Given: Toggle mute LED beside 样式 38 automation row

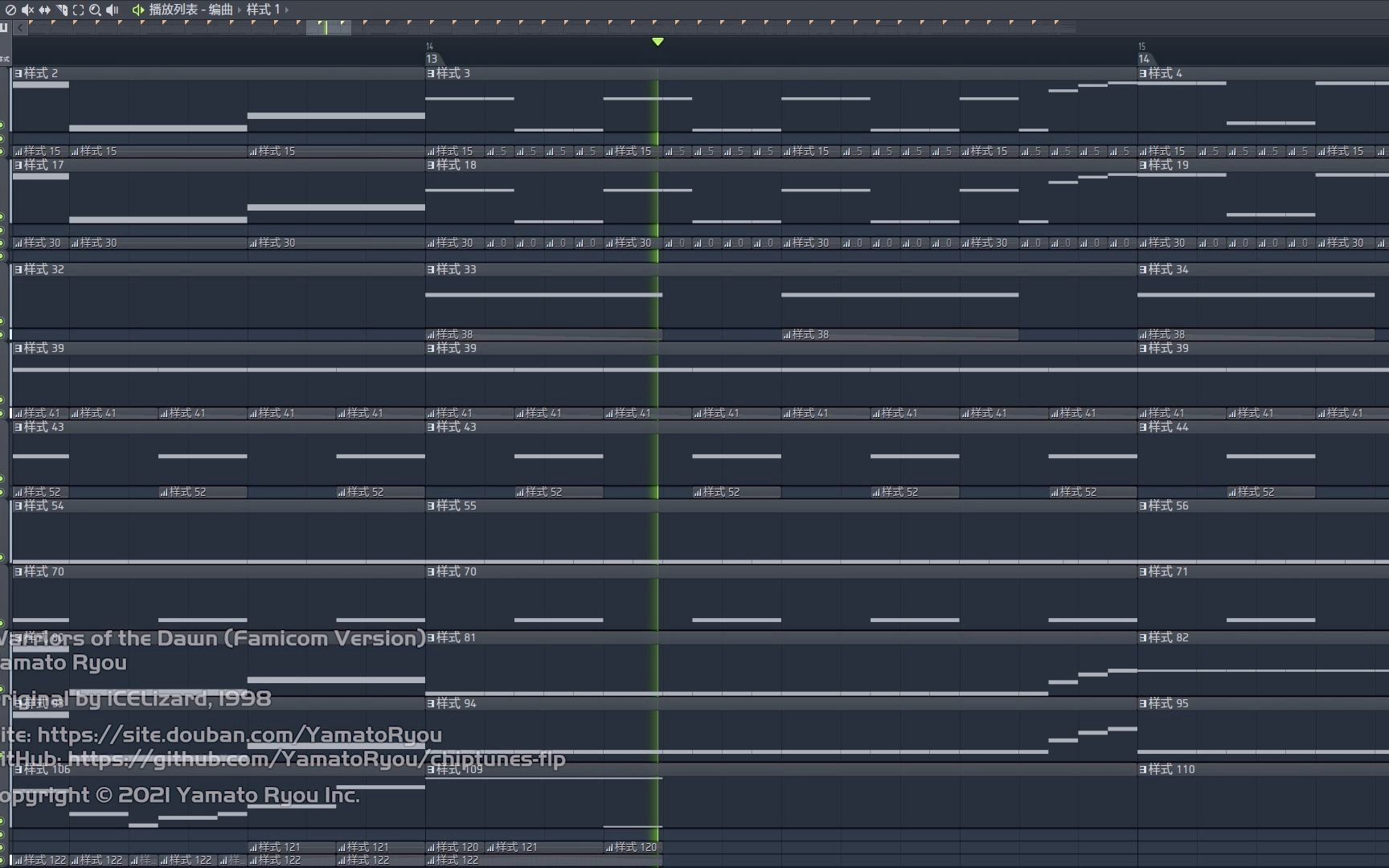Looking at the screenshot, I should (2, 334).
